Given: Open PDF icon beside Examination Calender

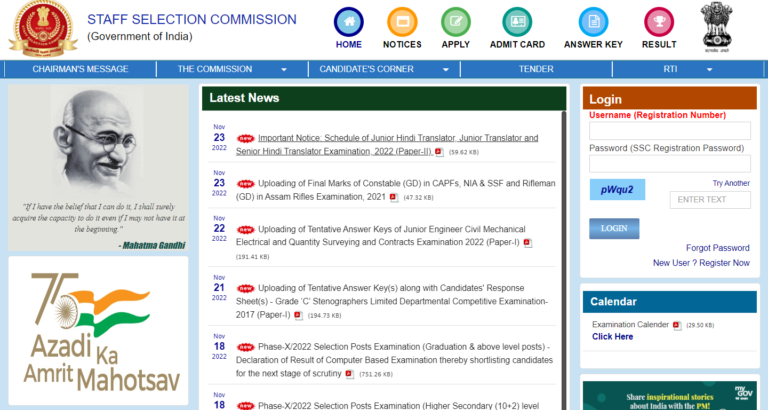Looking at the screenshot, I should point(677,325).
